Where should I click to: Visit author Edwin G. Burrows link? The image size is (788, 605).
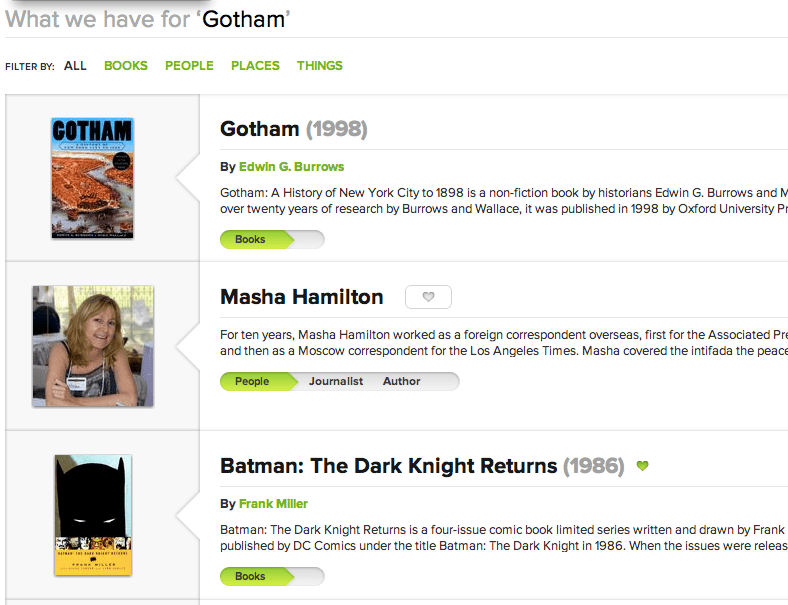coord(291,167)
